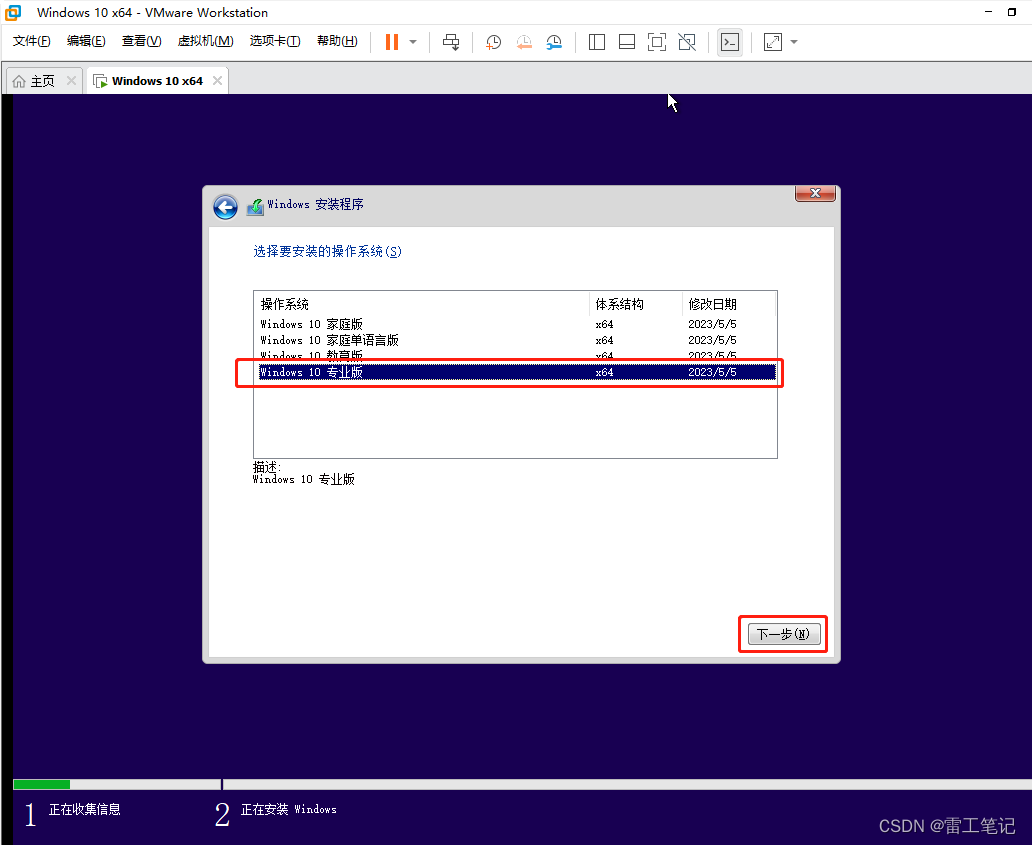
Task: Open the 文件(F) menu
Action: [x=32, y=41]
